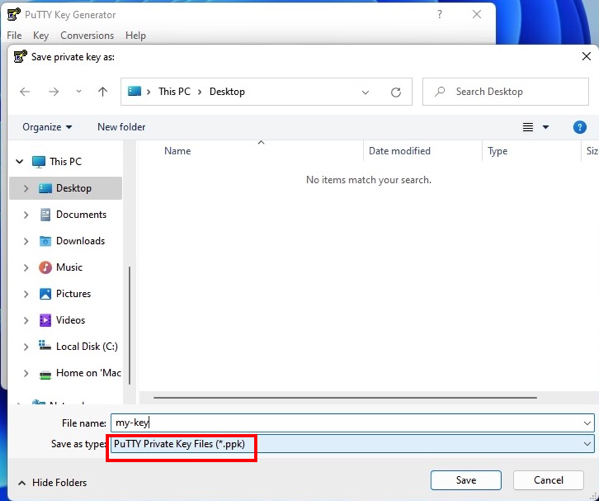This screenshot has width=599, height=501.
Task: Click the Forward navigation arrow
Action: [x=53, y=92]
